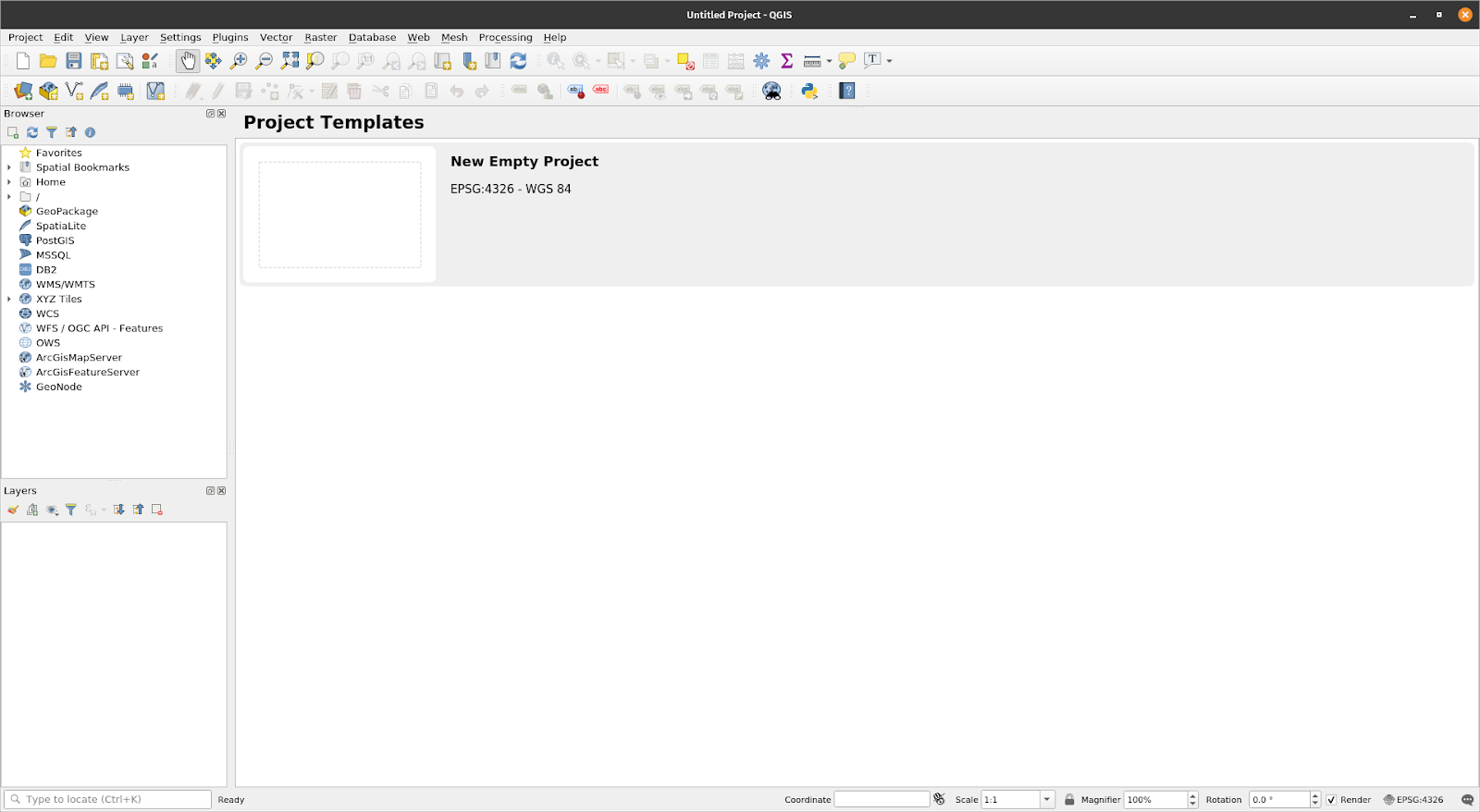The height and width of the screenshot is (812, 1480).
Task: Select ArcGisFeatureServer in Browser tree
Action: [87, 373]
